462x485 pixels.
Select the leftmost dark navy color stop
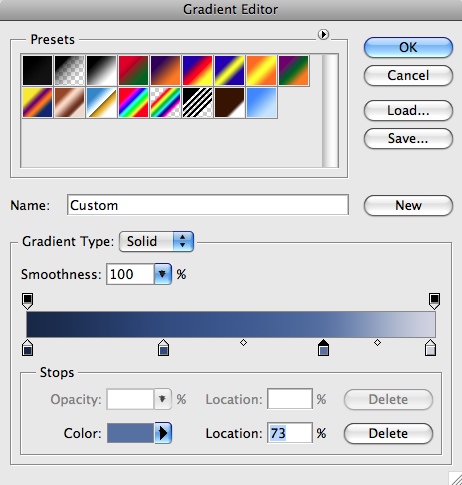coord(27,348)
